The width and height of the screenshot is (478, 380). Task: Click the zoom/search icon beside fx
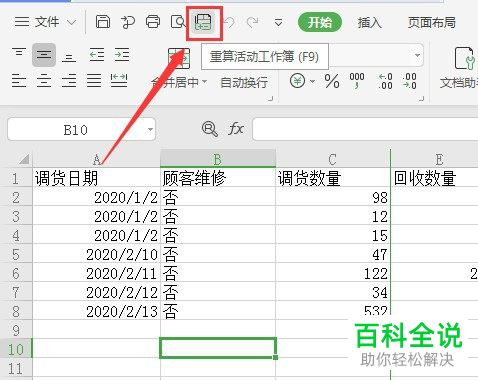point(210,129)
